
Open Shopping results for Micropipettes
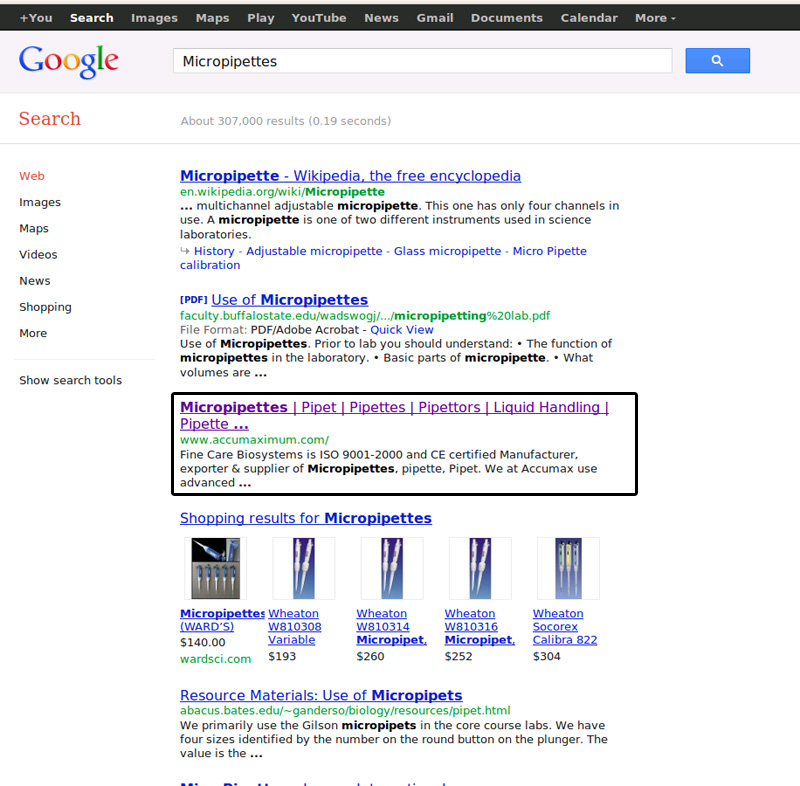click(x=306, y=518)
